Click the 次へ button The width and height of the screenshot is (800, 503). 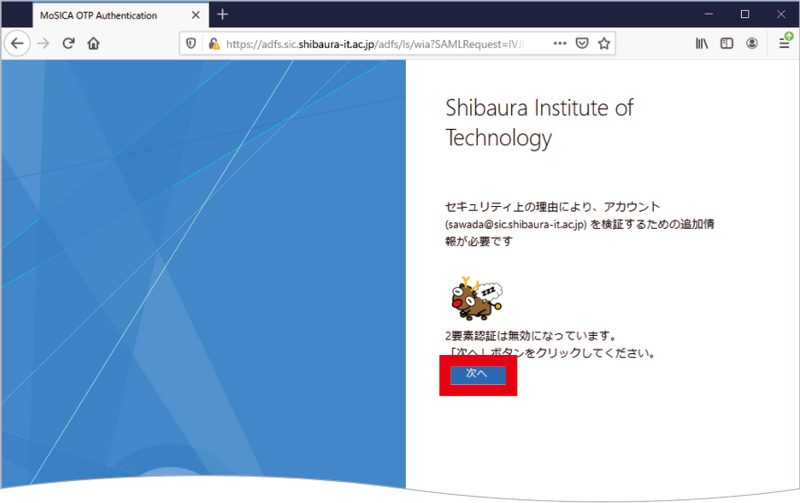[478, 374]
